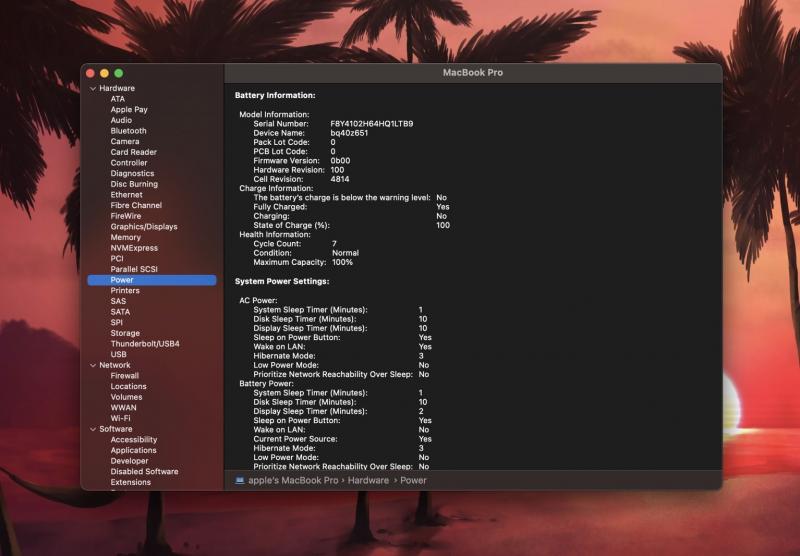Select ATA in the sidebar
The image size is (800, 556).
pyautogui.click(x=117, y=99)
